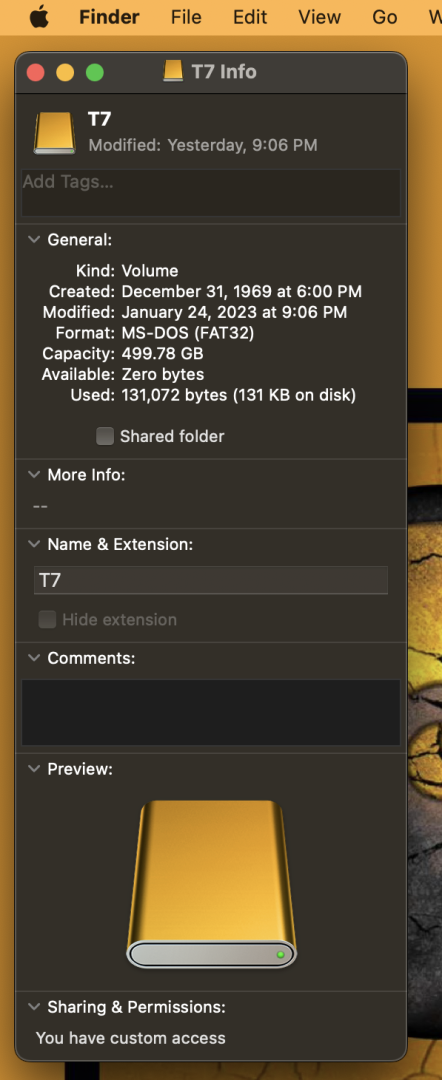
Task: Open the File menu
Action: tap(186, 17)
